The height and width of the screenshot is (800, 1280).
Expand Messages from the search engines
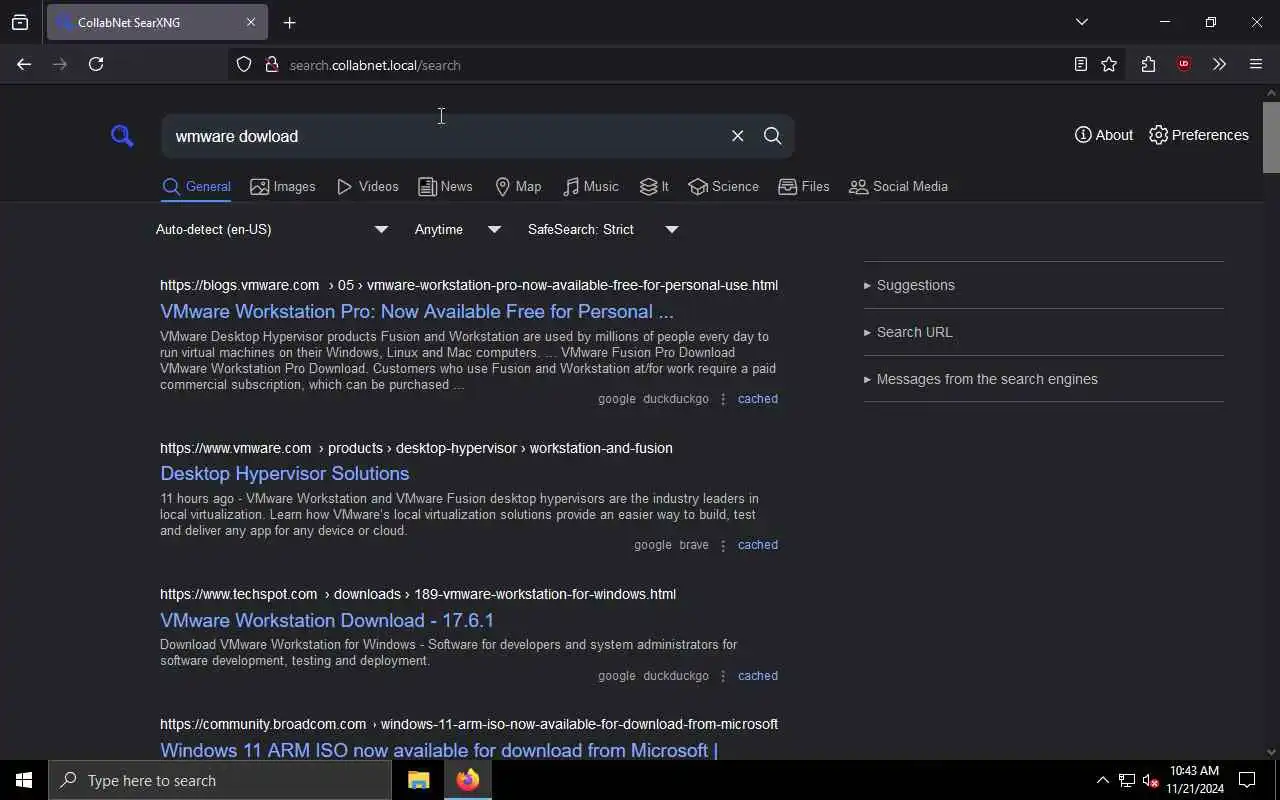[981, 379]
